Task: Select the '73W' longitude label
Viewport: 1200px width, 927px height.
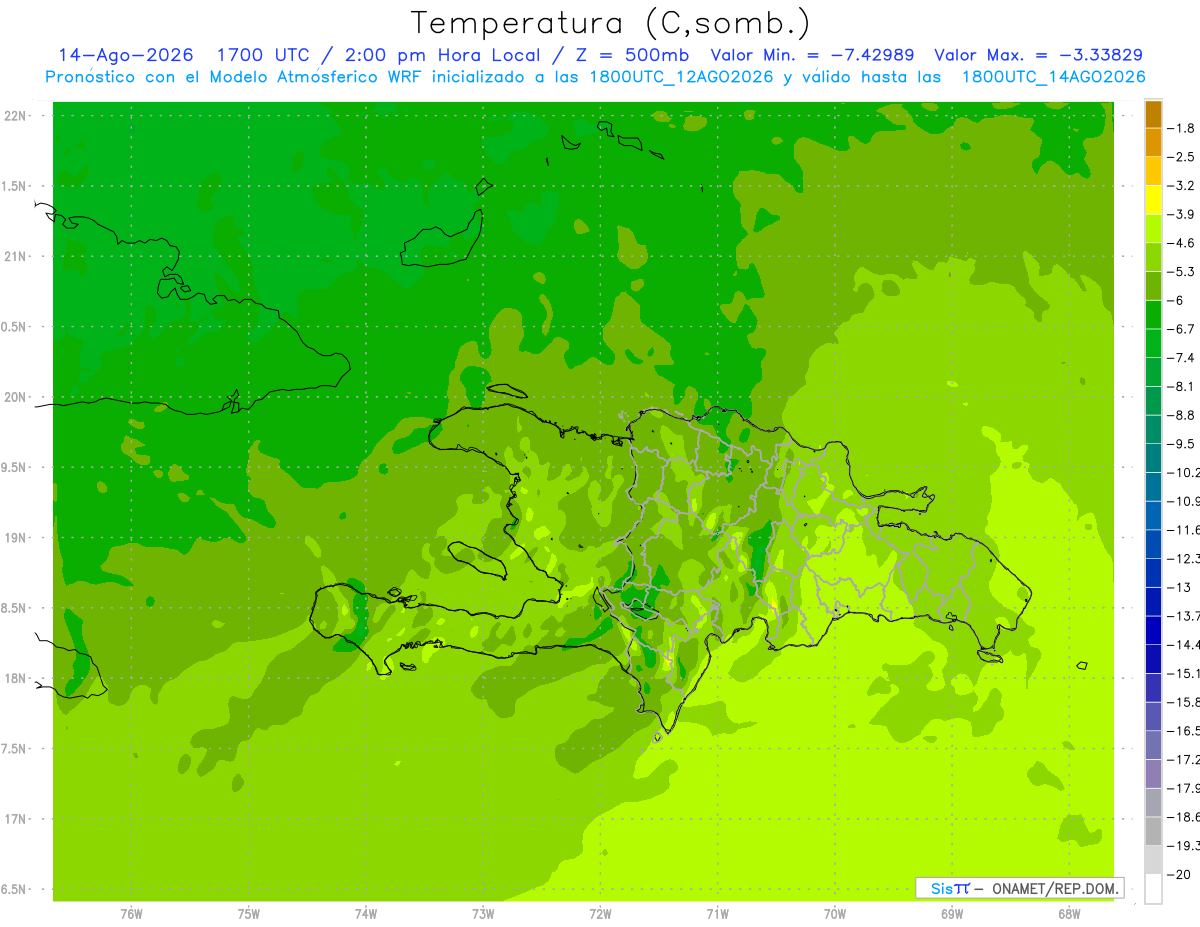Action: [483, 914]
